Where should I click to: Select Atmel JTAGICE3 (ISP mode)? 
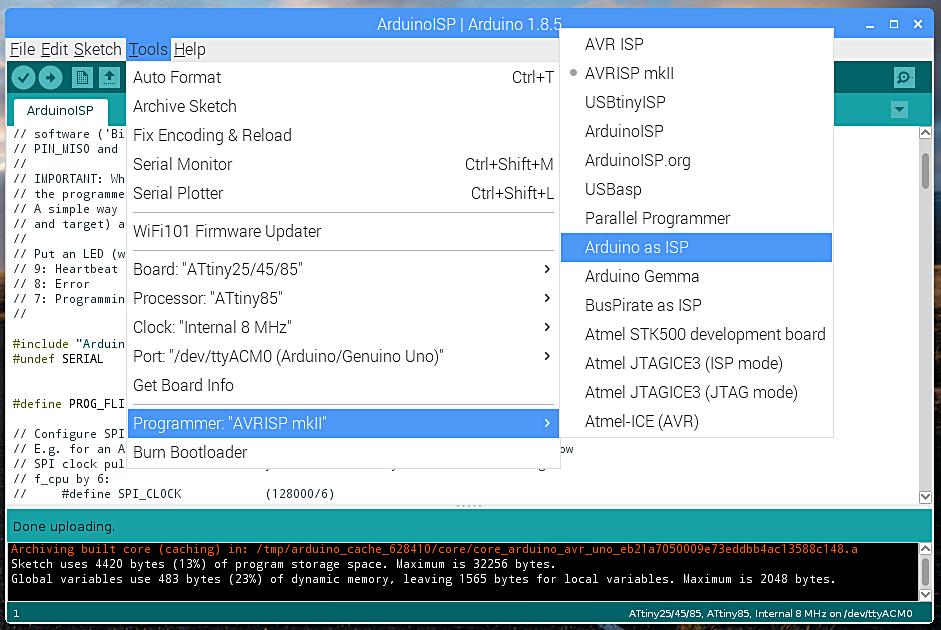(x=696, y=363)
